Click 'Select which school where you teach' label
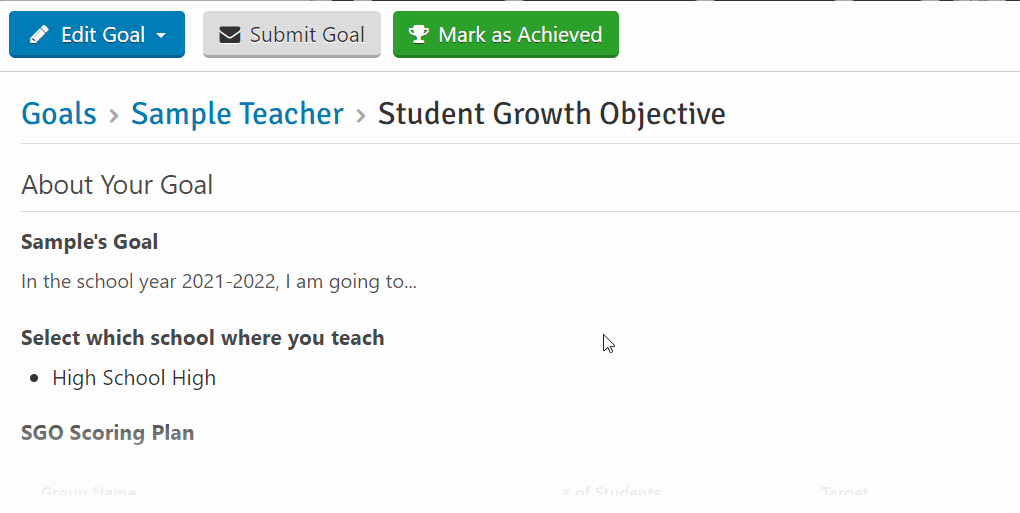The height and width of the screenshot is (513, 1020). coord(203,338)
